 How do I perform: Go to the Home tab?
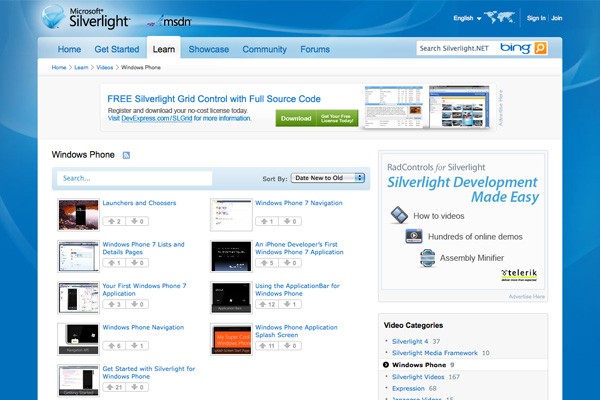pyautogui.click(x=69, y=49)
